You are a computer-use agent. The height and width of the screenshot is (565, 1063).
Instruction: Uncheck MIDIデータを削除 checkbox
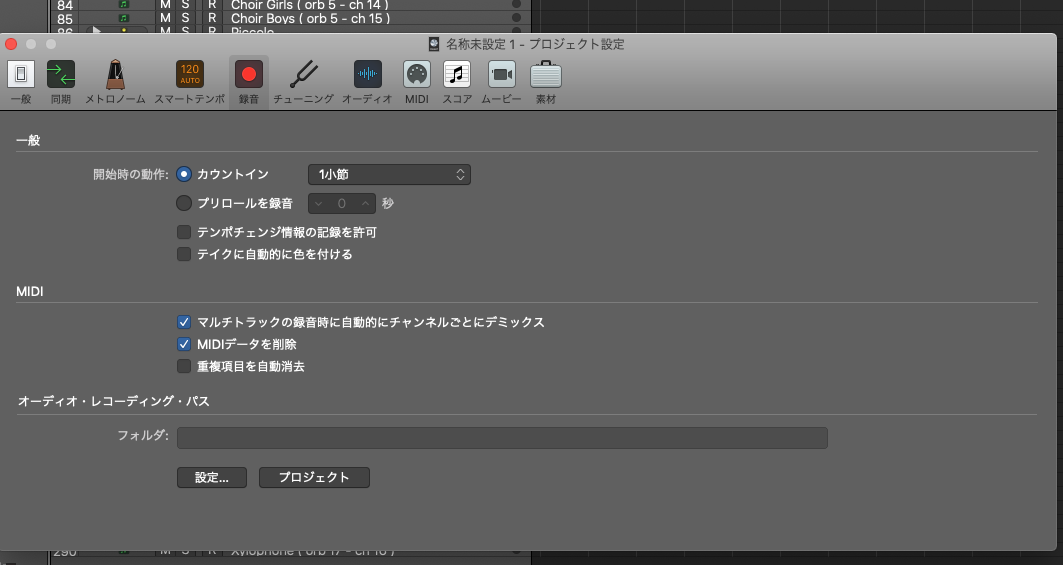tap(184, 344)
